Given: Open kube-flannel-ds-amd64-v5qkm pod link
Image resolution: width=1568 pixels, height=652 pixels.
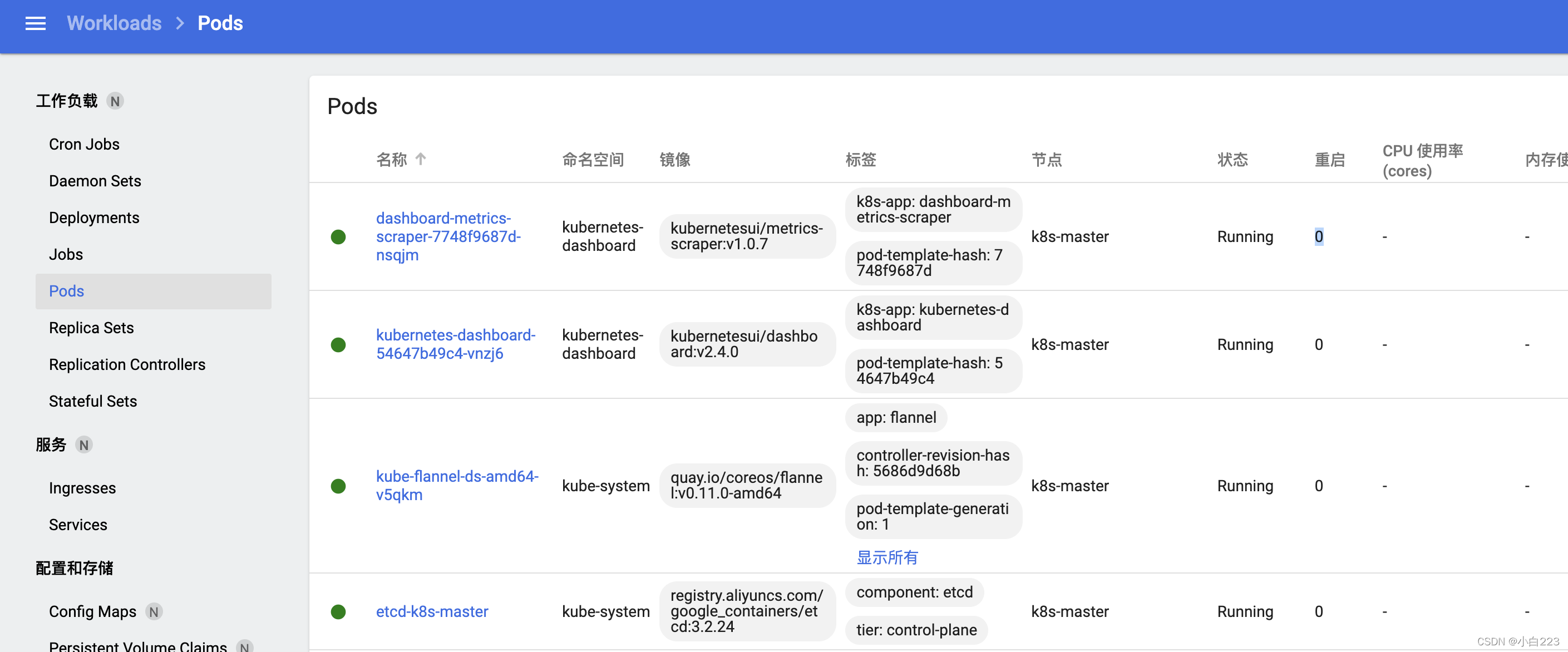Looking at the screenshot, I should [x=456, y=485].
